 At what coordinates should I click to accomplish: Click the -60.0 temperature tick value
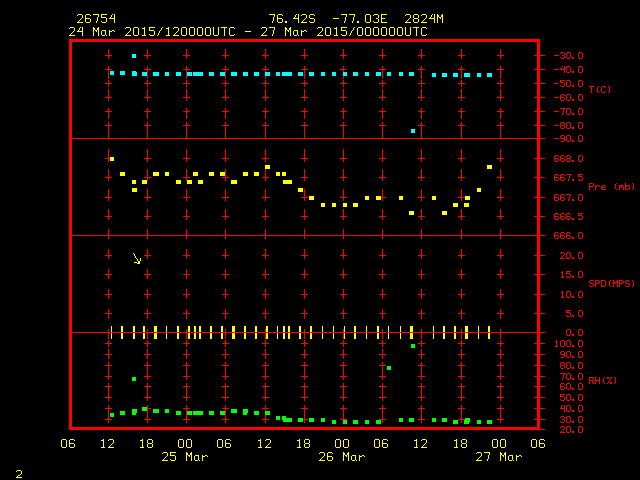(568, 98)
